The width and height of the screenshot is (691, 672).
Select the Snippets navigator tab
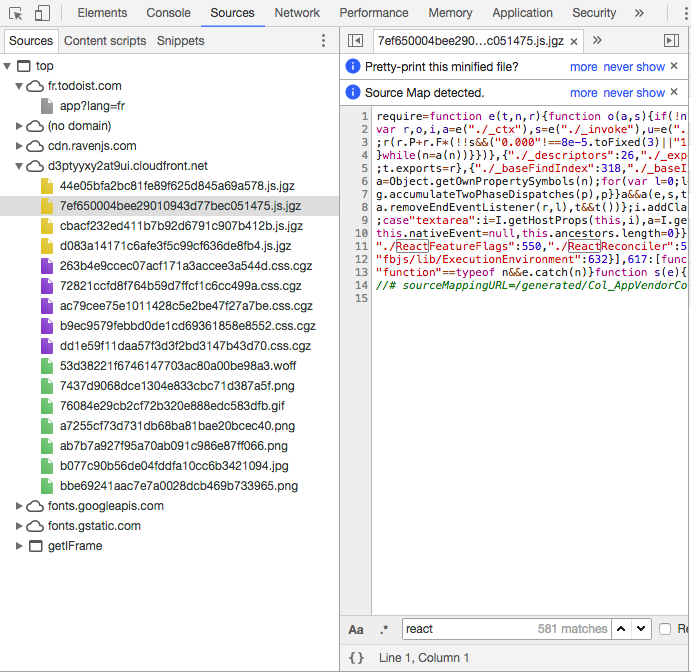point(181,41)
